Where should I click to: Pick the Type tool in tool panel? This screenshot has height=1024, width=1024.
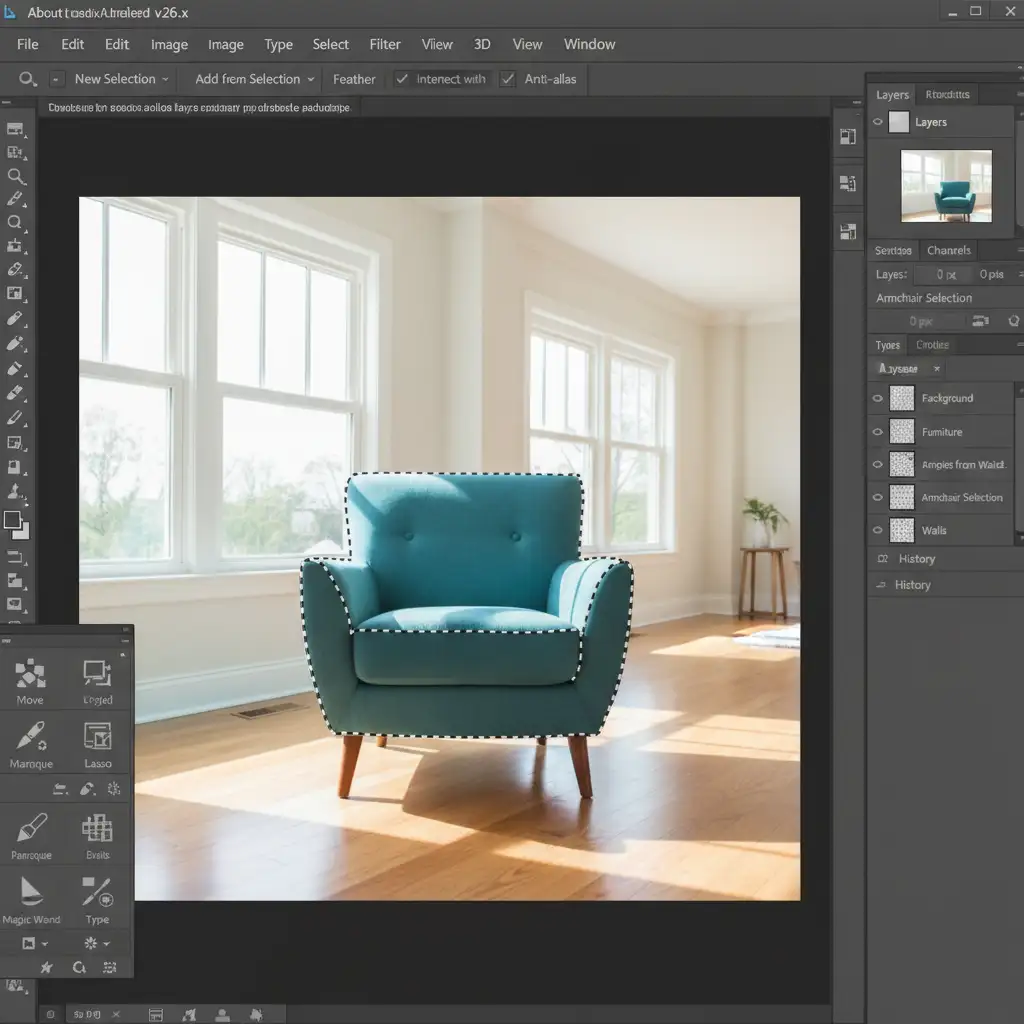[97, 895]
